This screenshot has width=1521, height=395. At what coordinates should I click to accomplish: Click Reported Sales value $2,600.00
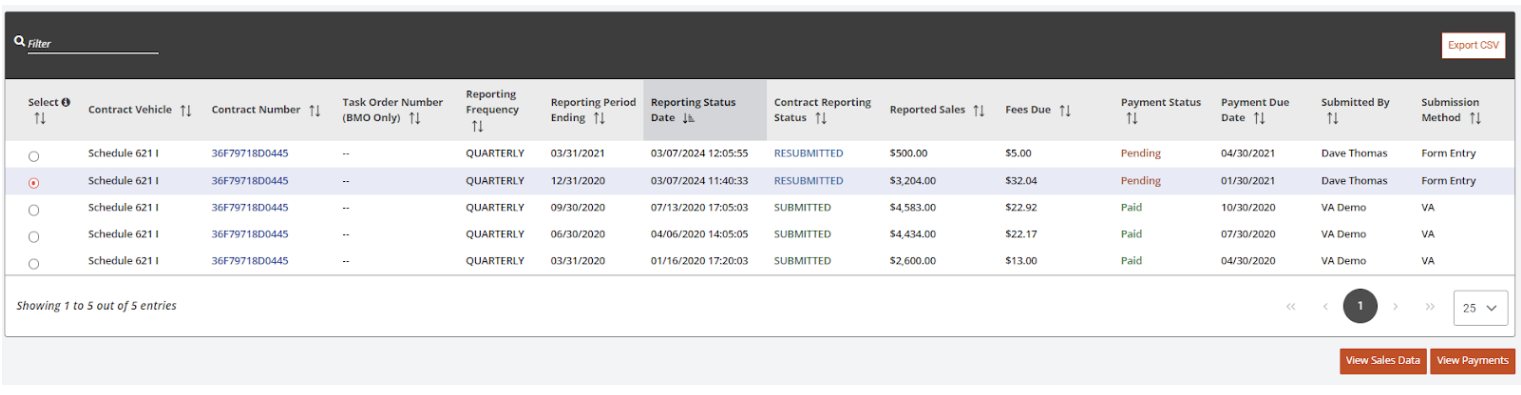tap(913, 261)
